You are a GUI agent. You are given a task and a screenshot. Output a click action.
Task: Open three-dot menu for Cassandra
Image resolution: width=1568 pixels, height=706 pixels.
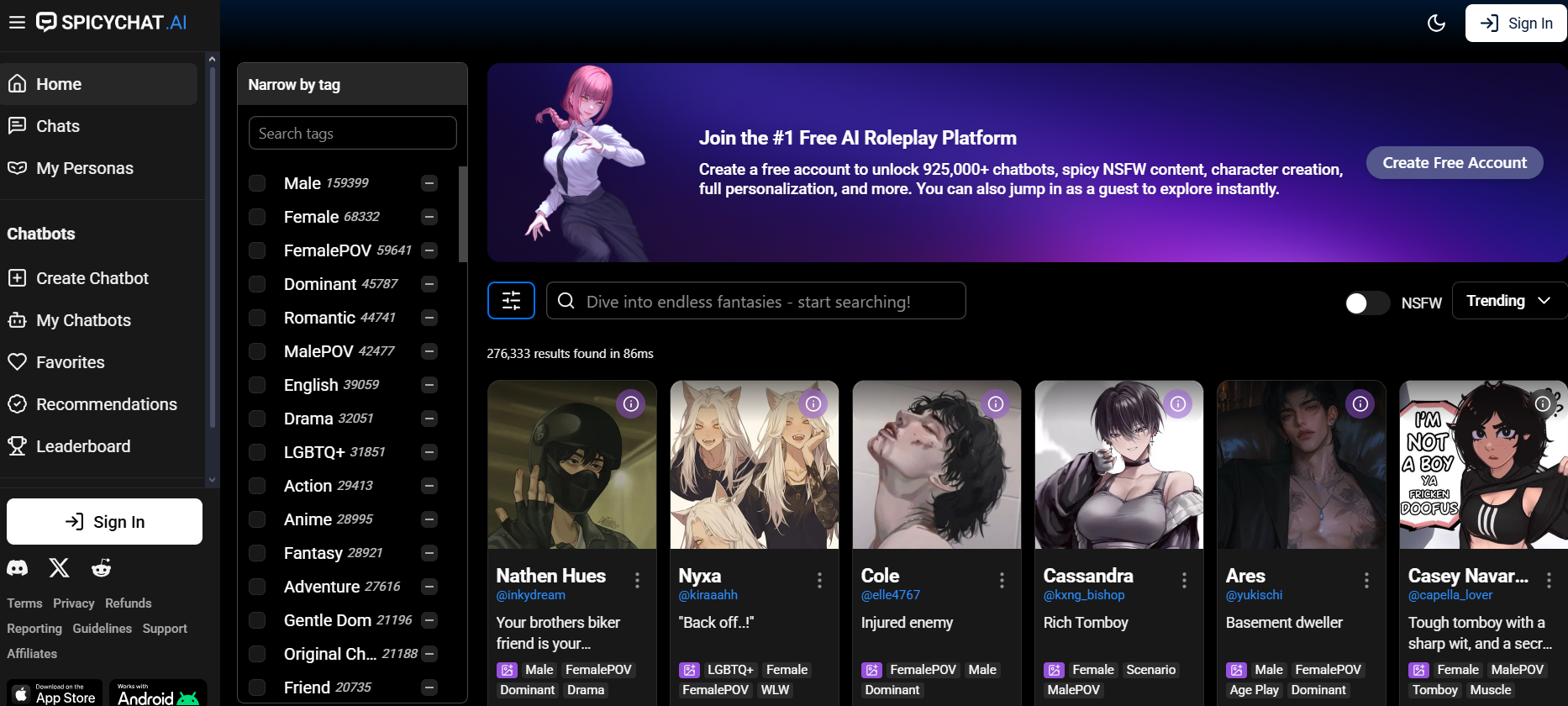pyautogui.click(x=1185, y=580)
